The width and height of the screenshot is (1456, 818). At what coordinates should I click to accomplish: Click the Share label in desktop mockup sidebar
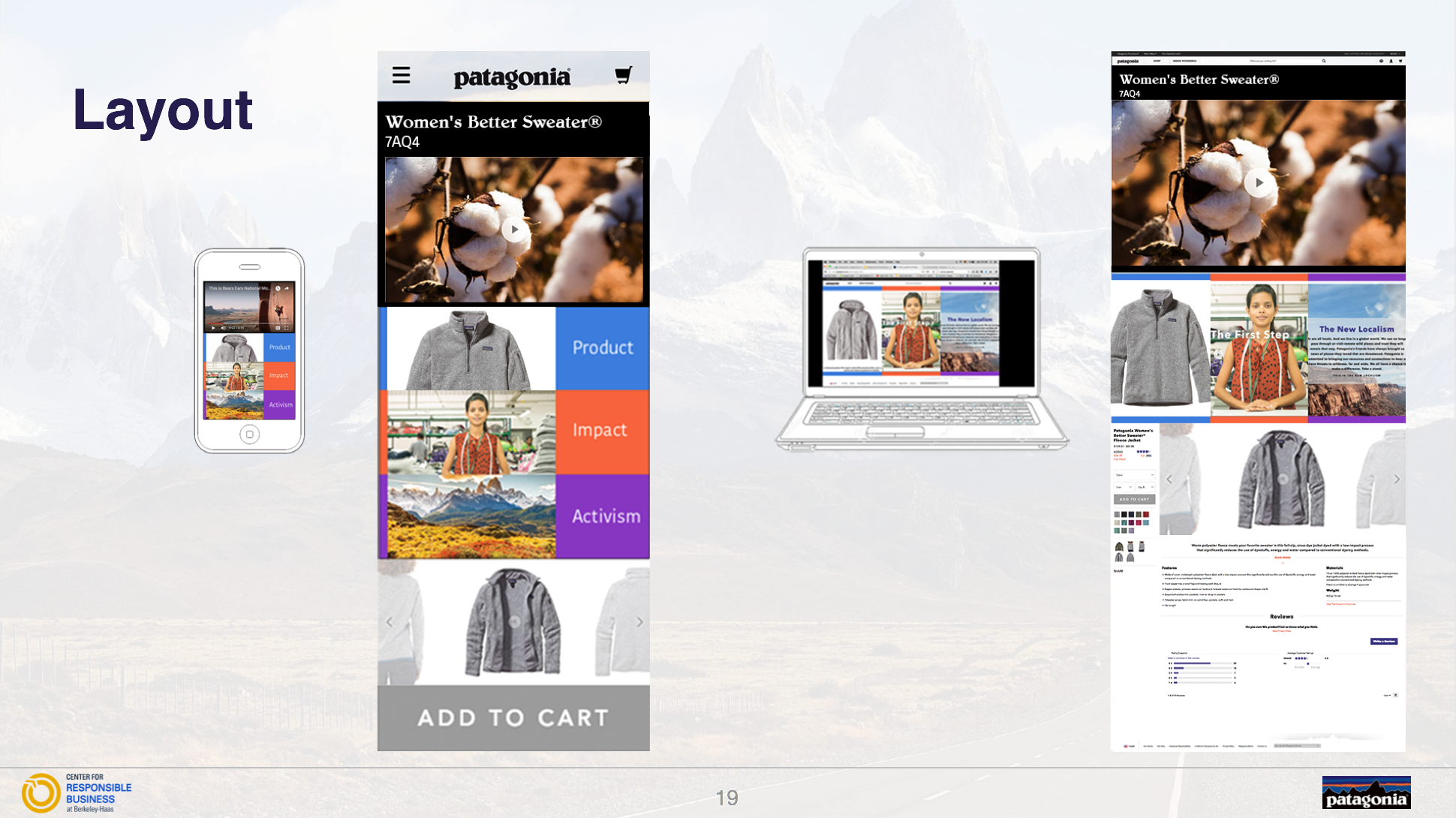coord(1118,571)
